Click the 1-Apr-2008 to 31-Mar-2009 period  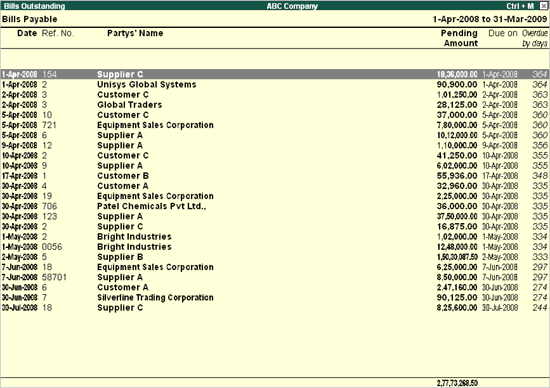490,19
